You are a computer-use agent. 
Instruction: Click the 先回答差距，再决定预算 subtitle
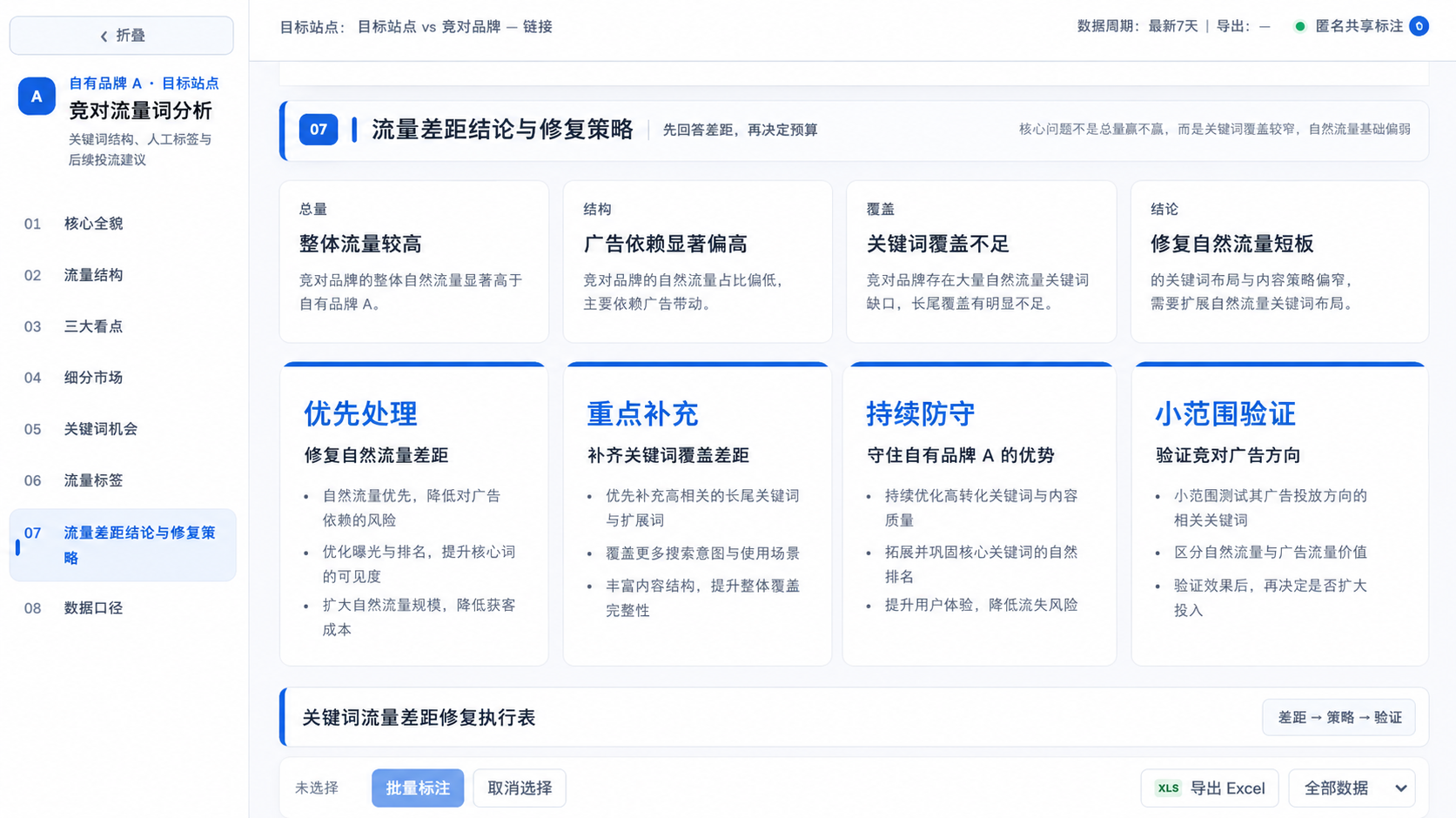[x=740, y=130]
